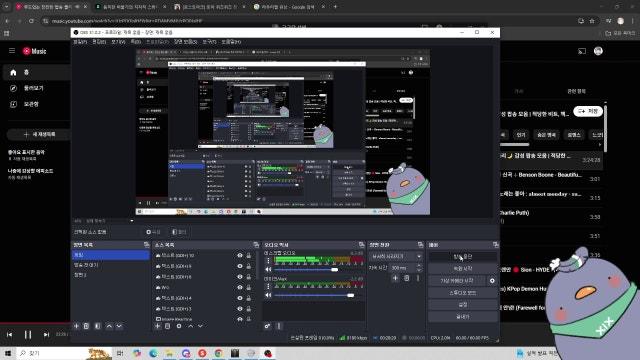Viewport: 640px width, 360px height.
Task: Open advanced audio settings gear in mixer
Action: (267, 326)
